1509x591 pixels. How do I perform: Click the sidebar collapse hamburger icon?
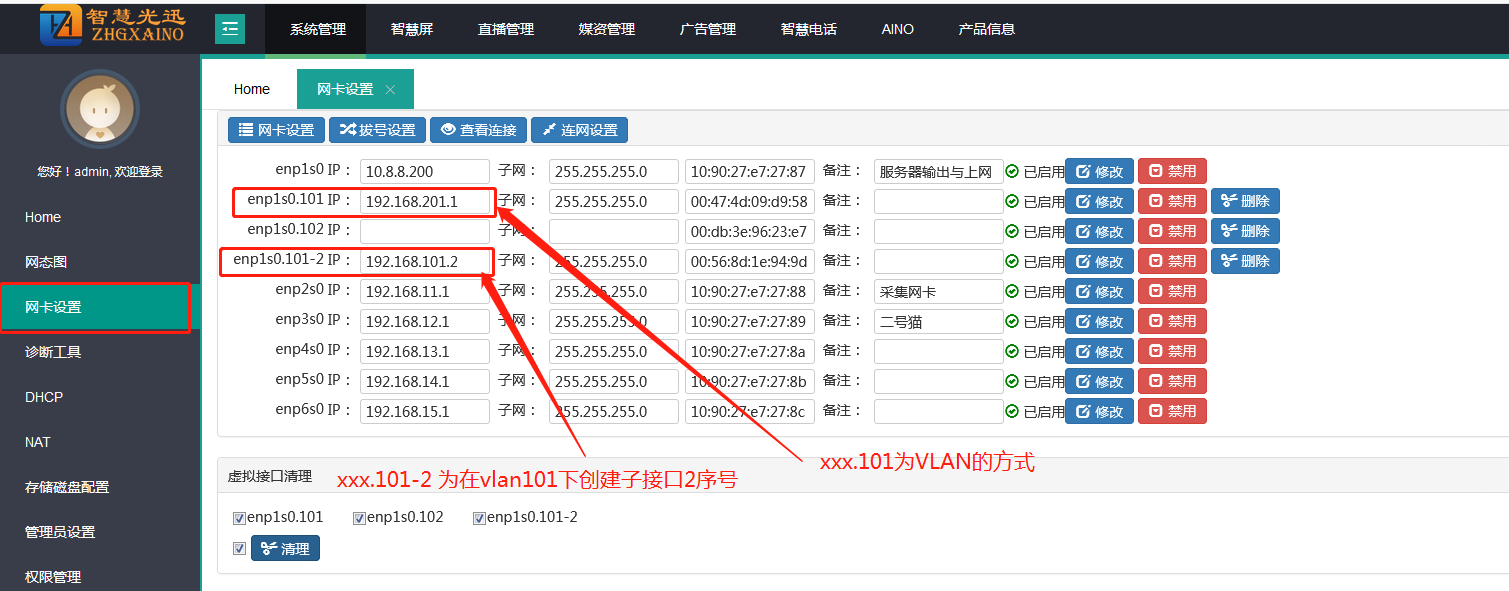click(x=229, y=29)
